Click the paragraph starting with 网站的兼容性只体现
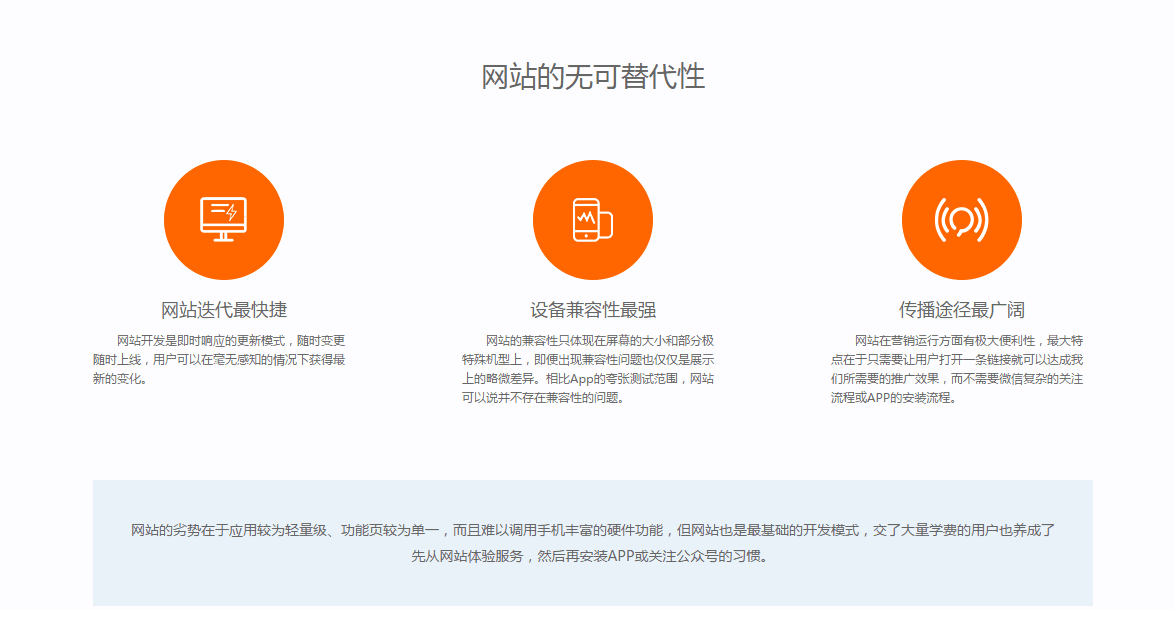Image resolution: width=1174 pixels, height=628 pixels. (x=588, y=369)
